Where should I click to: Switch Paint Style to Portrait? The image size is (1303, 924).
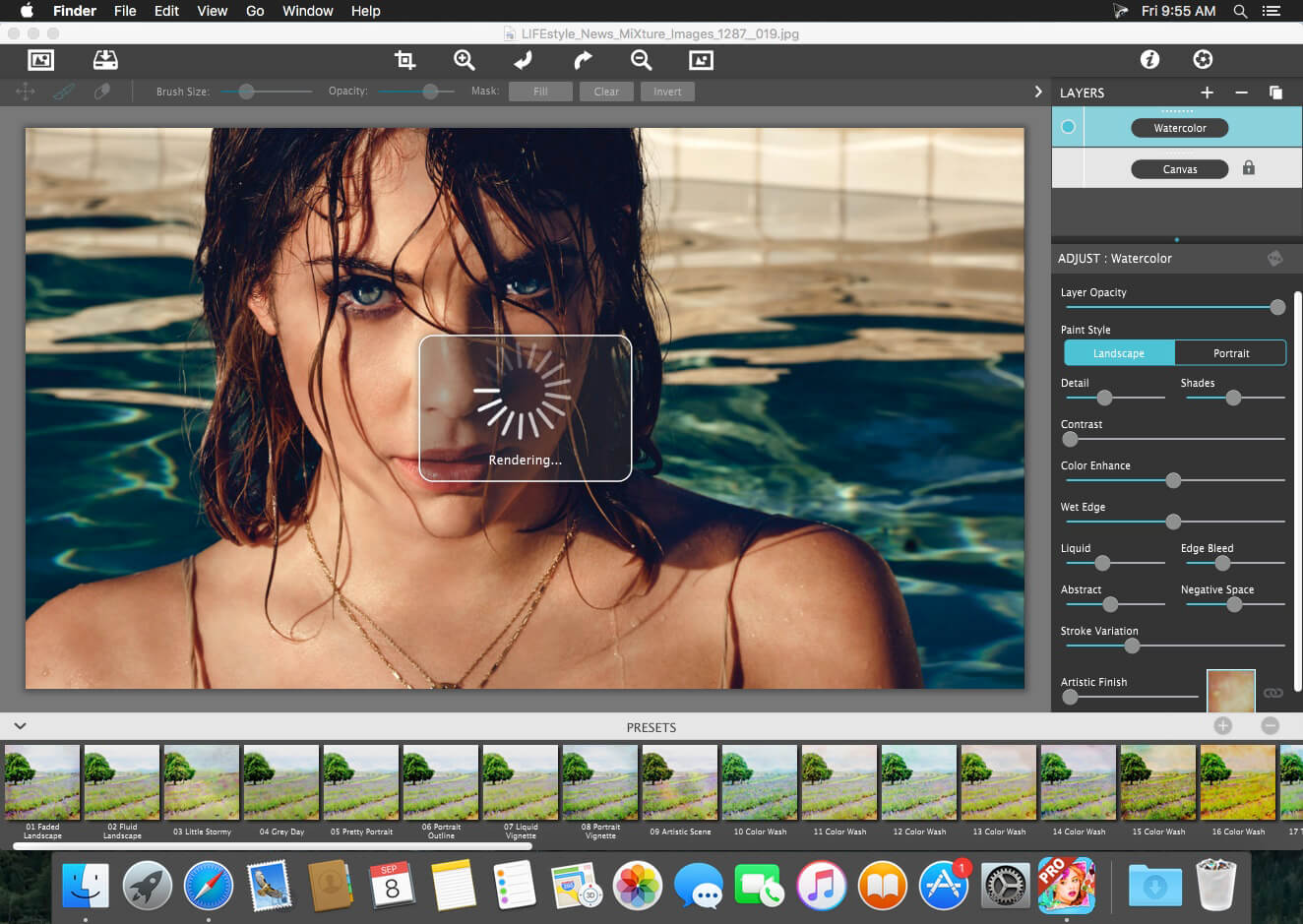pos(1230,353)
